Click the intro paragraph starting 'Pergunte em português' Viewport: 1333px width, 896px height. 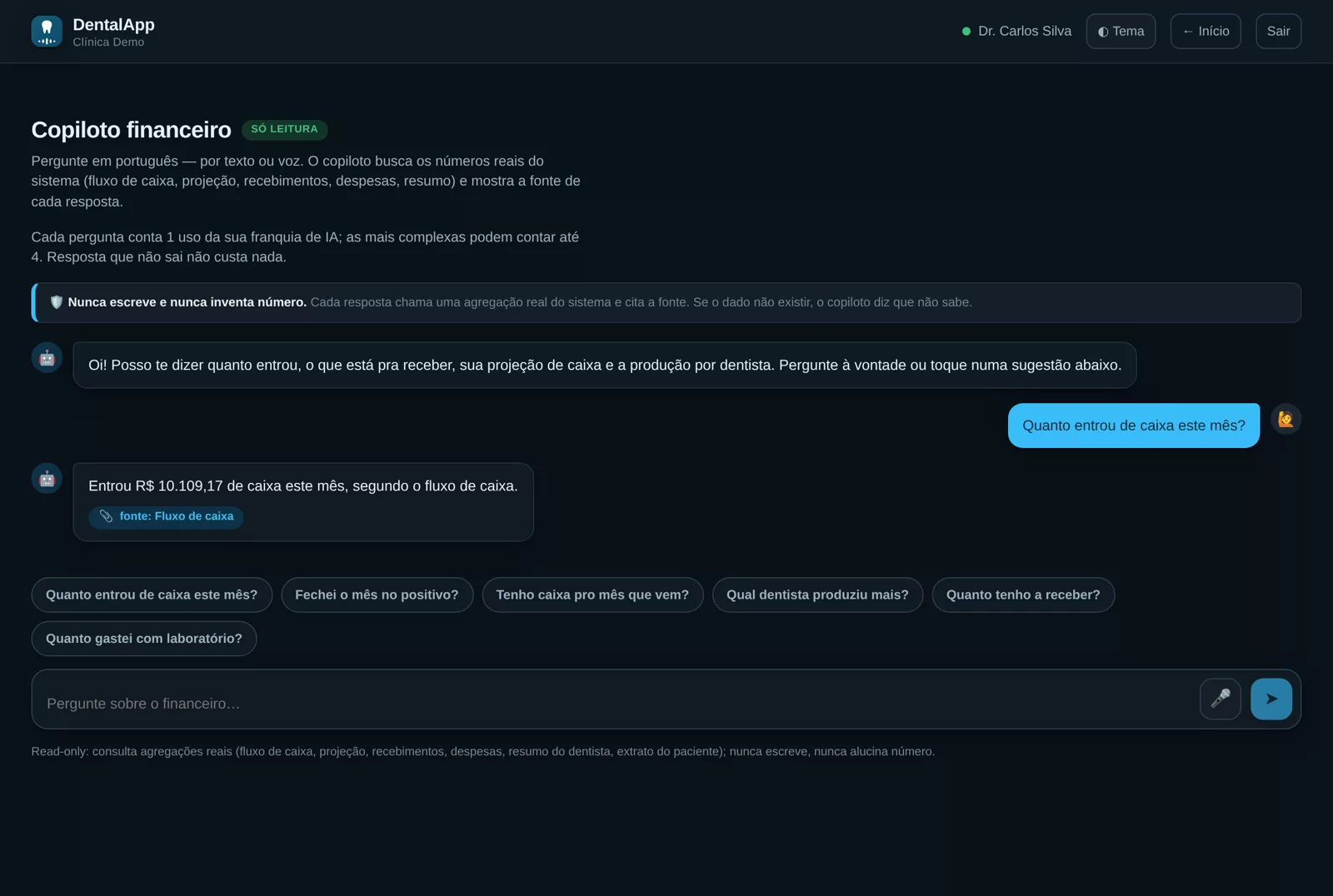click(306, 182)
